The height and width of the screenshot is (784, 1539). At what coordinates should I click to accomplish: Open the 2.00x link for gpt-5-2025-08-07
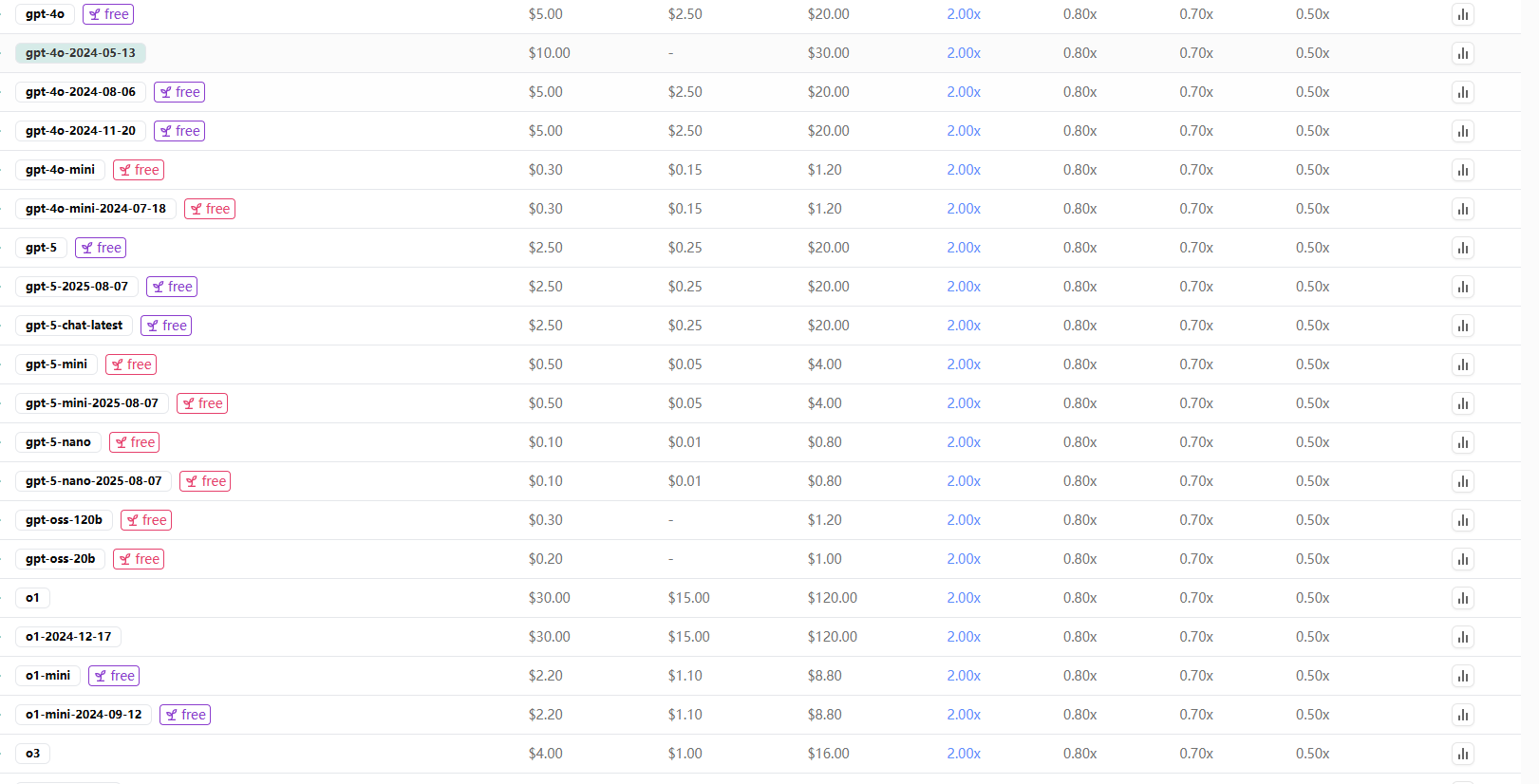963,287
